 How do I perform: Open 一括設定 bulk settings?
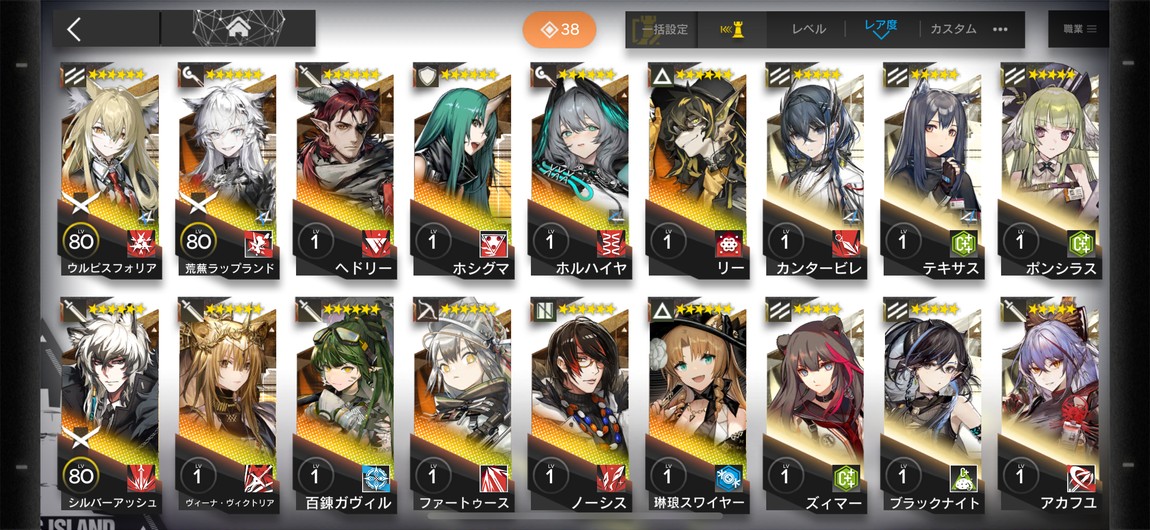(x=664, y=29)
